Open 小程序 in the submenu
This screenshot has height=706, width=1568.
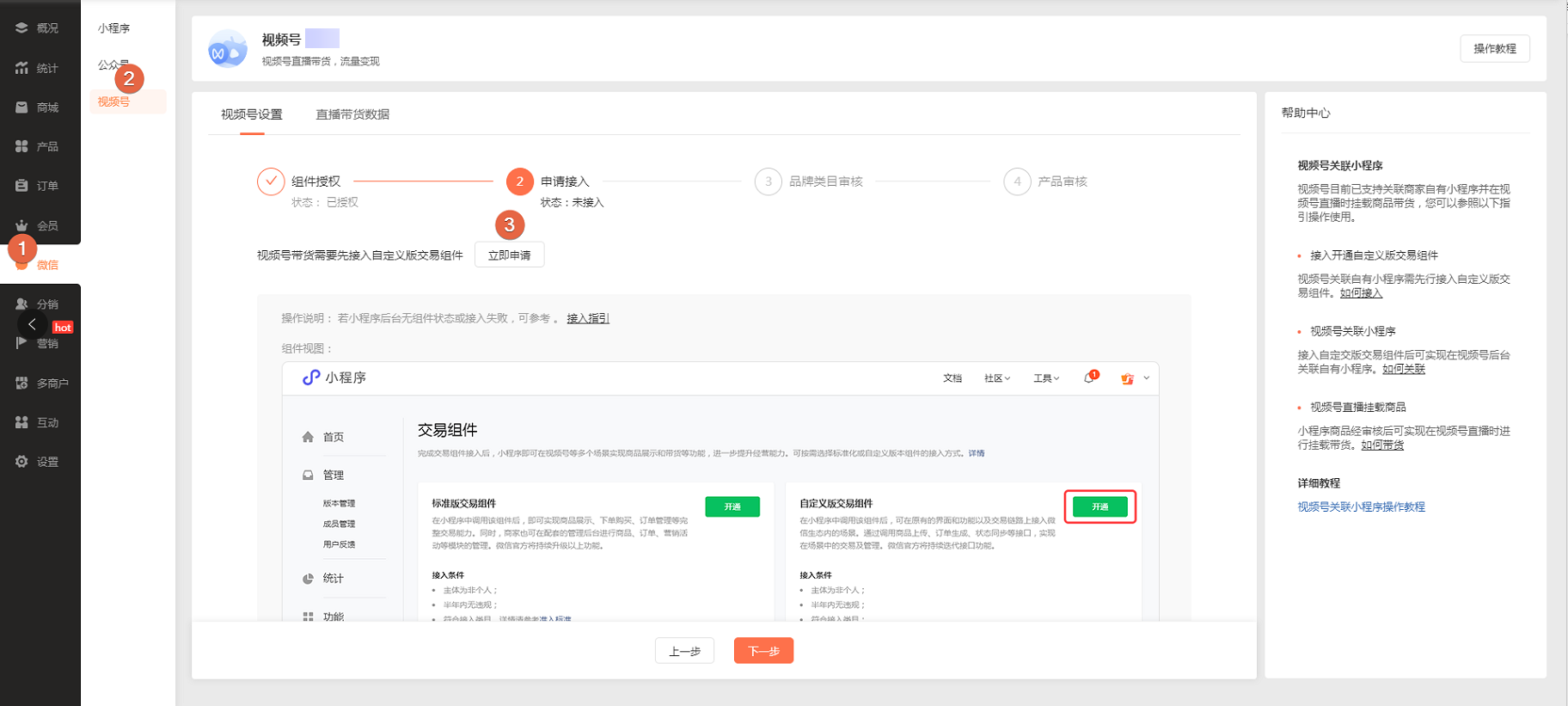113,28
